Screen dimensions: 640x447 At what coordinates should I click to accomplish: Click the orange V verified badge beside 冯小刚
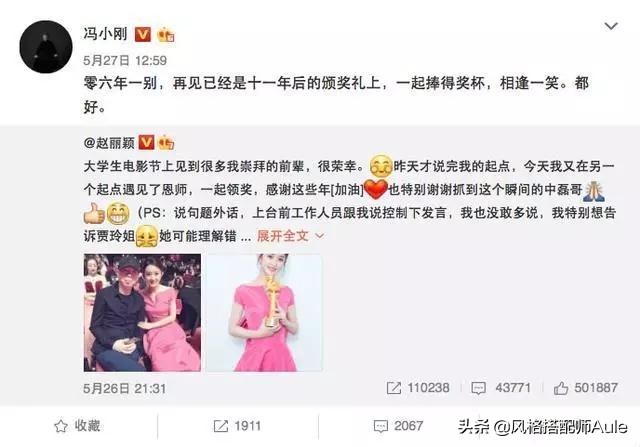[x=142, y=34]
